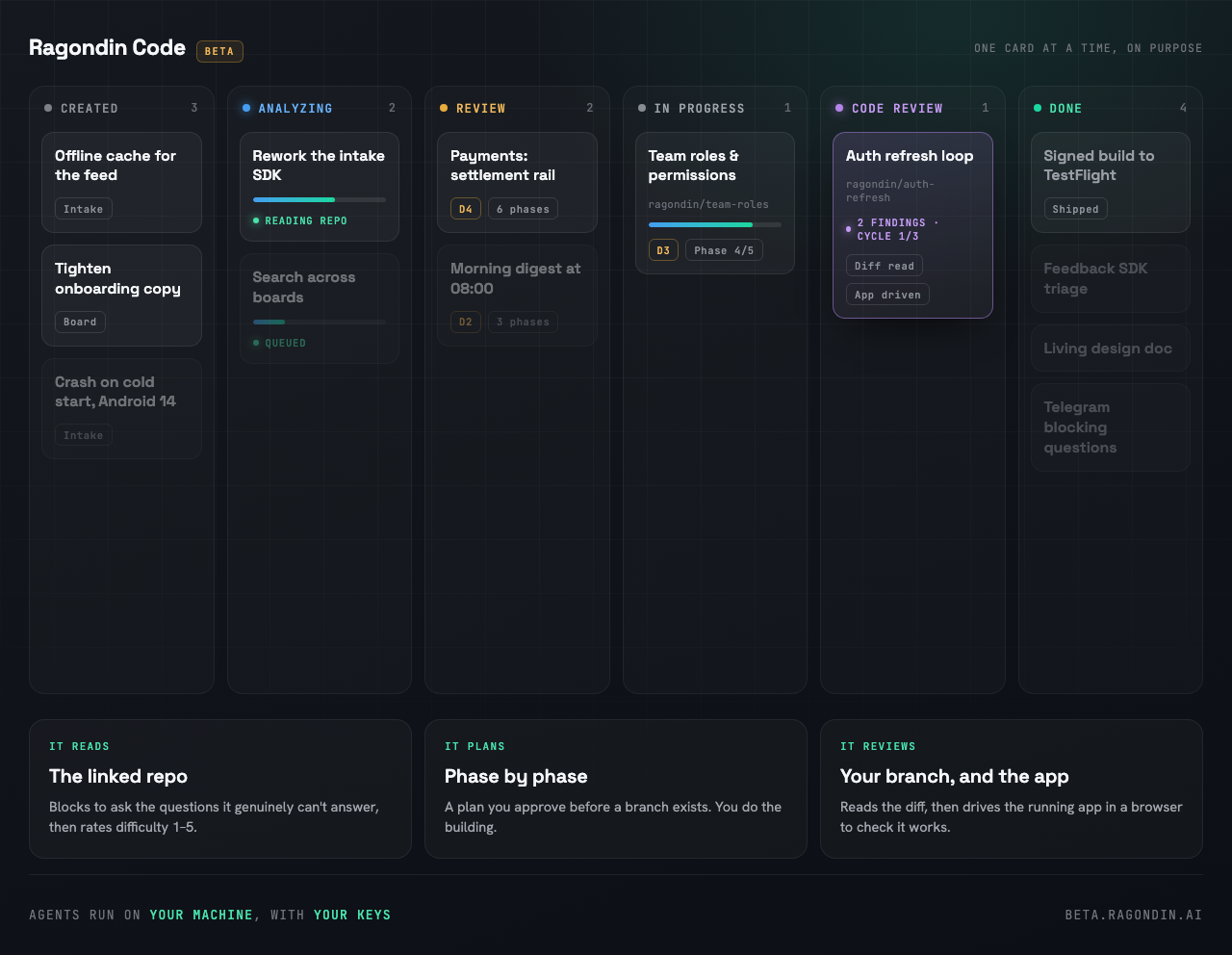Click the Created column count 3
This screenshot has width=1232, height=955.
pos(193,108)
